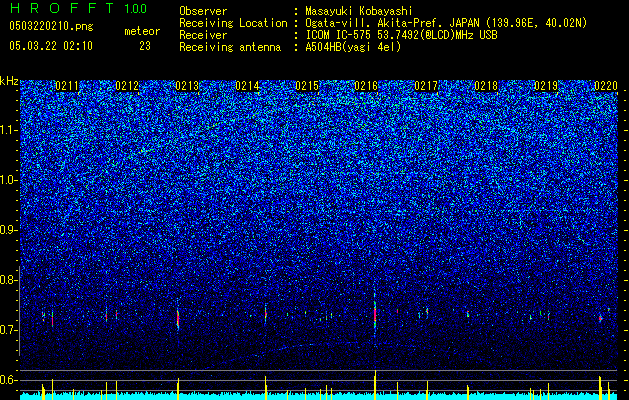Viewport: 629px width, 400px height.
Task: Click the observer name Masayuki Kobayashi
Action: (359, 11)
